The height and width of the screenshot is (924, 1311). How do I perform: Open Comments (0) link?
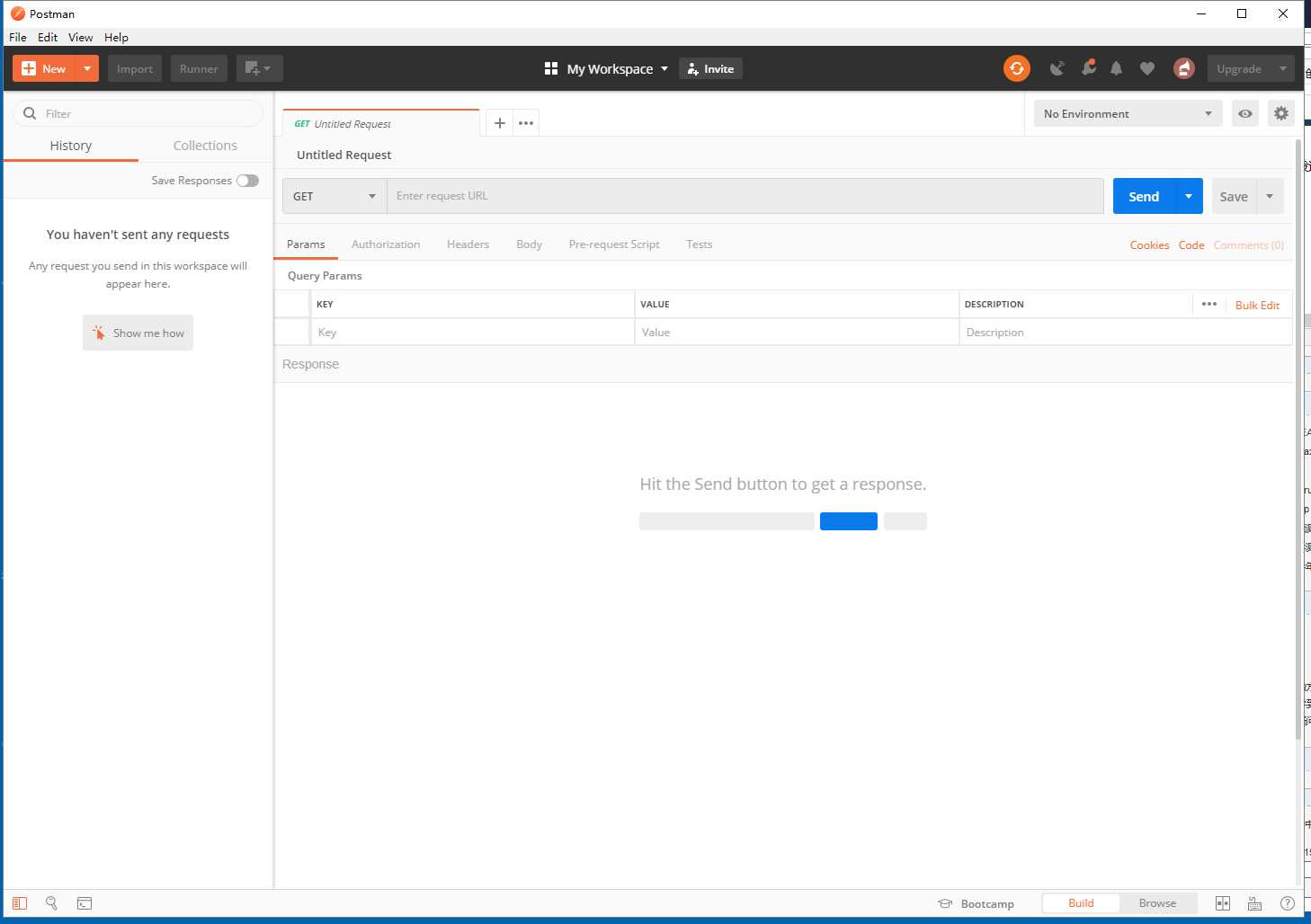tap(1249, 244)
